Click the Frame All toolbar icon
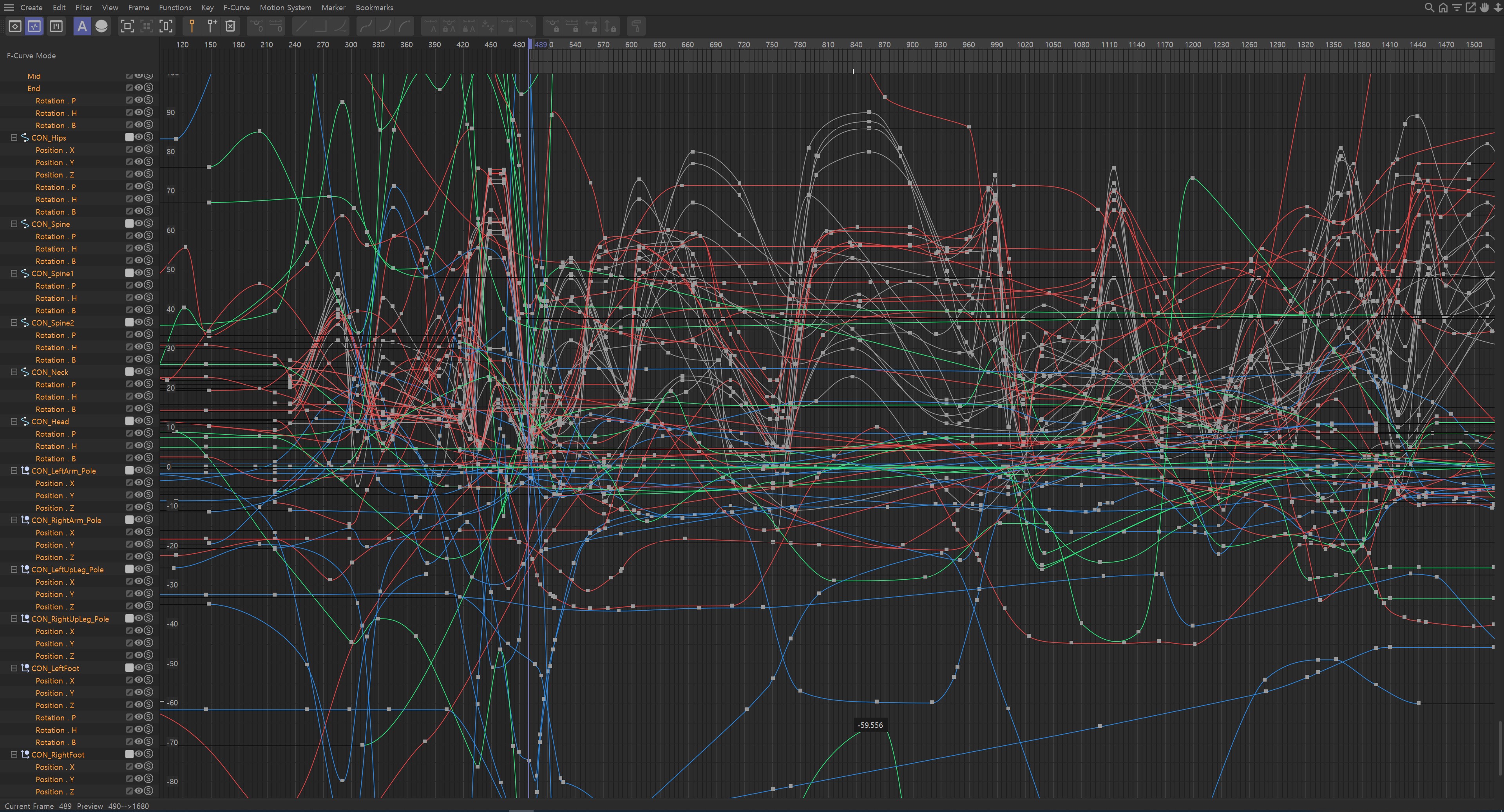Screen dimensions: 1504x812 [x=127, y=26]
